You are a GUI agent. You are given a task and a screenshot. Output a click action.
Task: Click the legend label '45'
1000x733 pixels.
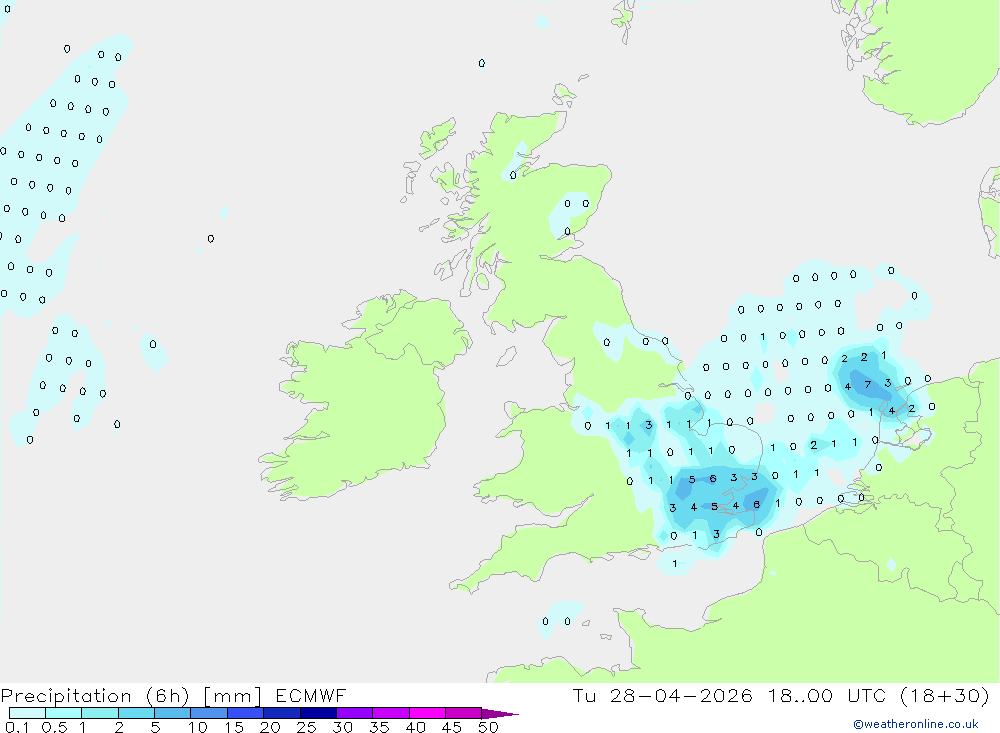click(452, 727)
